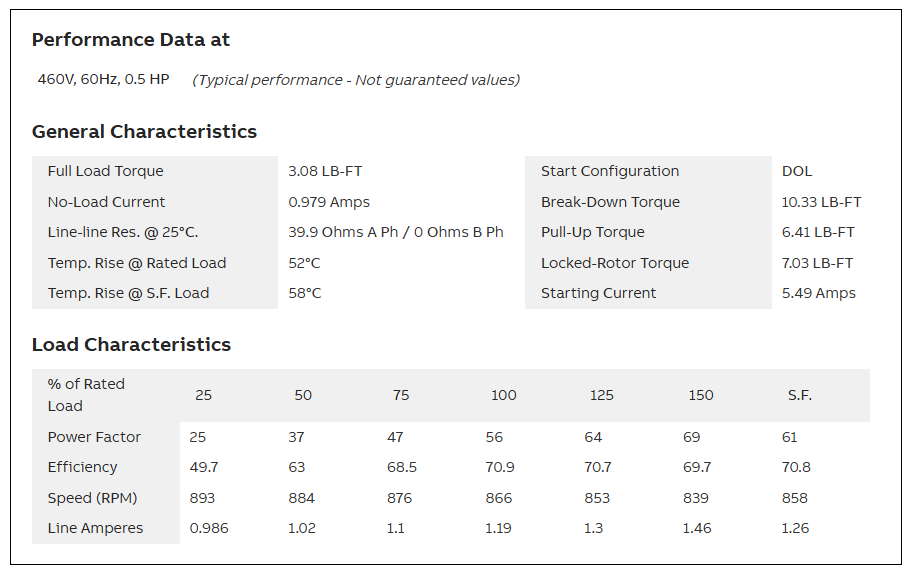Viewport: 912px width, 575px height.
Task: Click the Locked-Rotor Torque label
Action: coord(615,263)
